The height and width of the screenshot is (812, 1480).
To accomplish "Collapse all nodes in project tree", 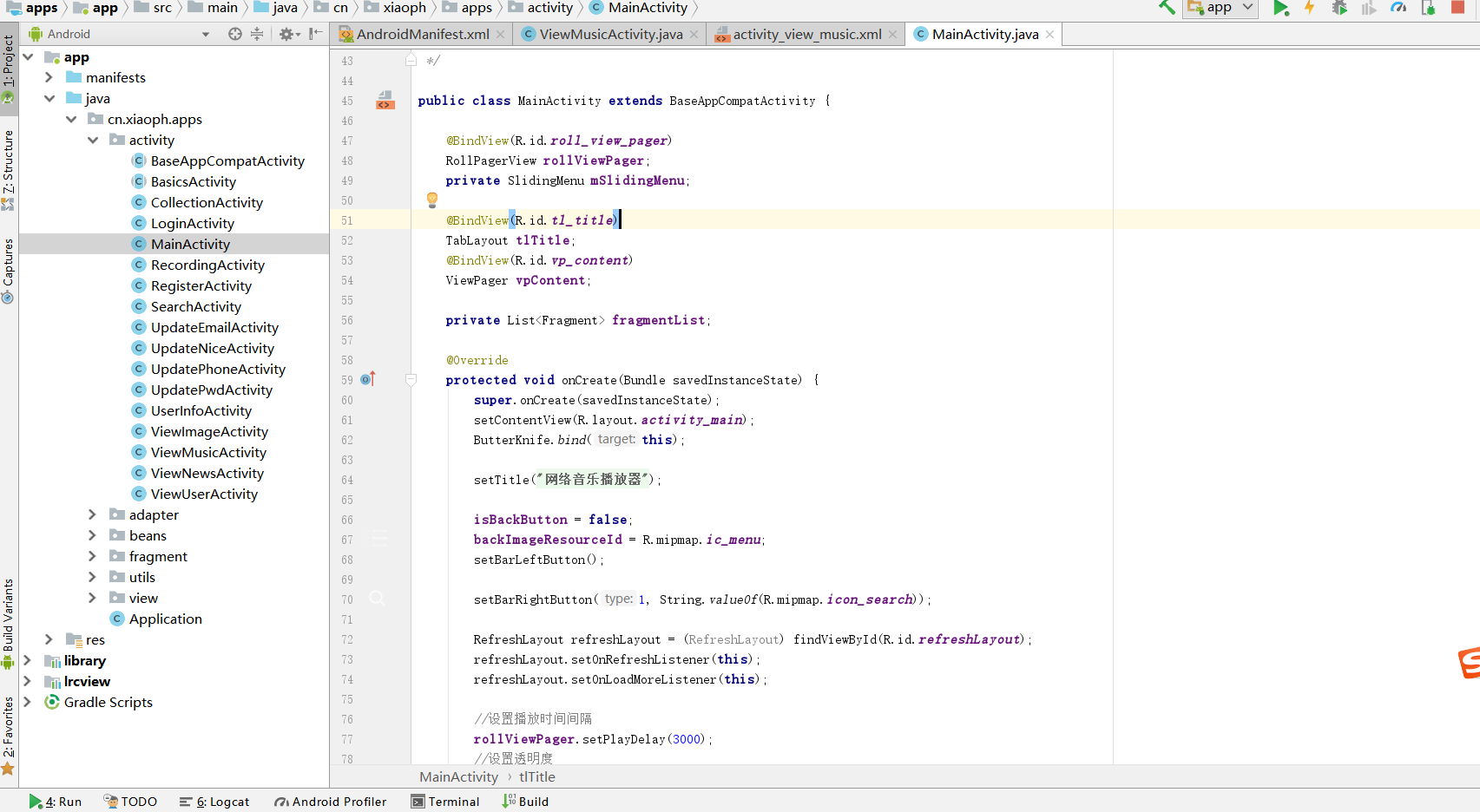I will 257,34.
